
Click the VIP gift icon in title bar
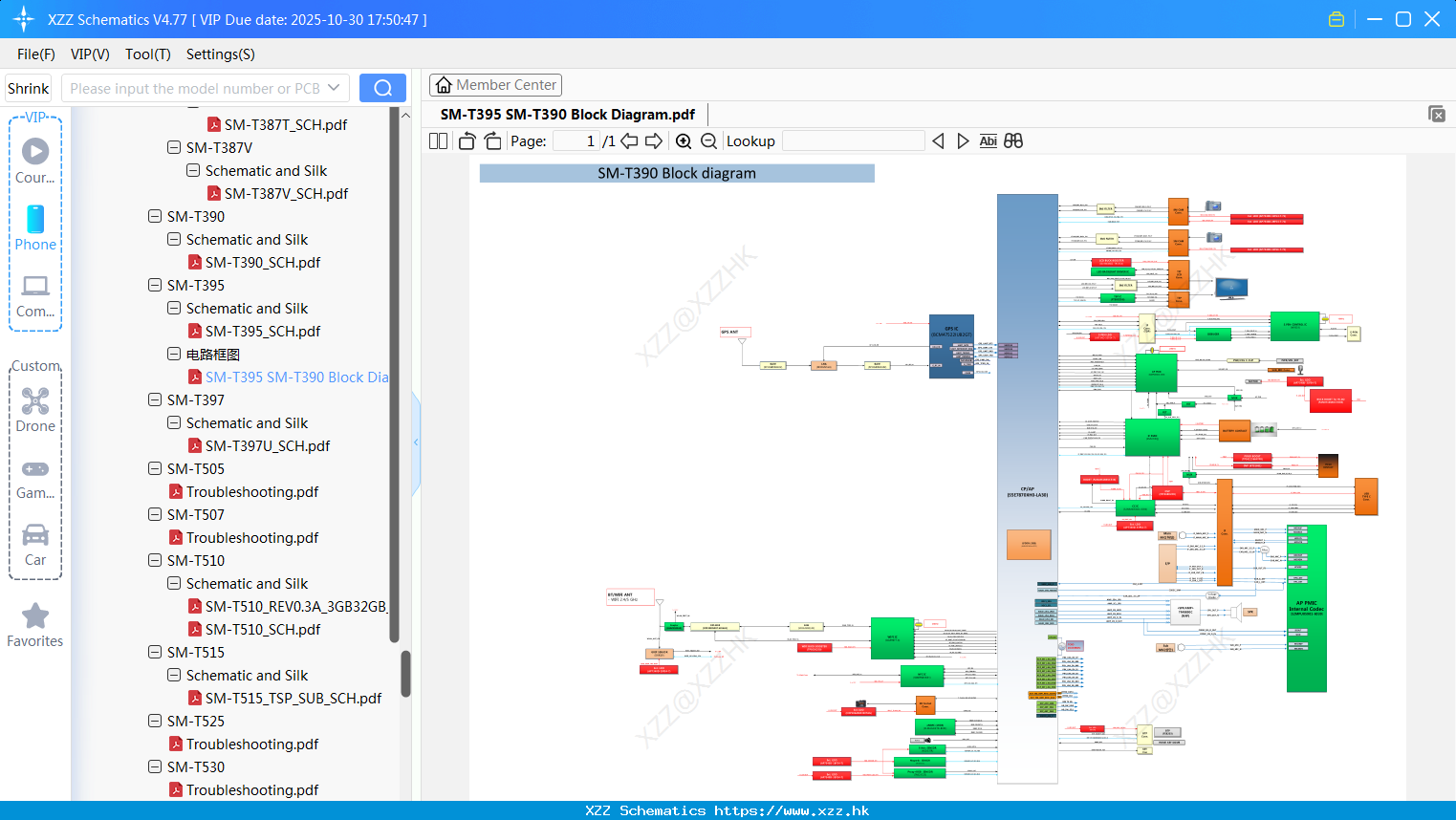point(1336,19)
